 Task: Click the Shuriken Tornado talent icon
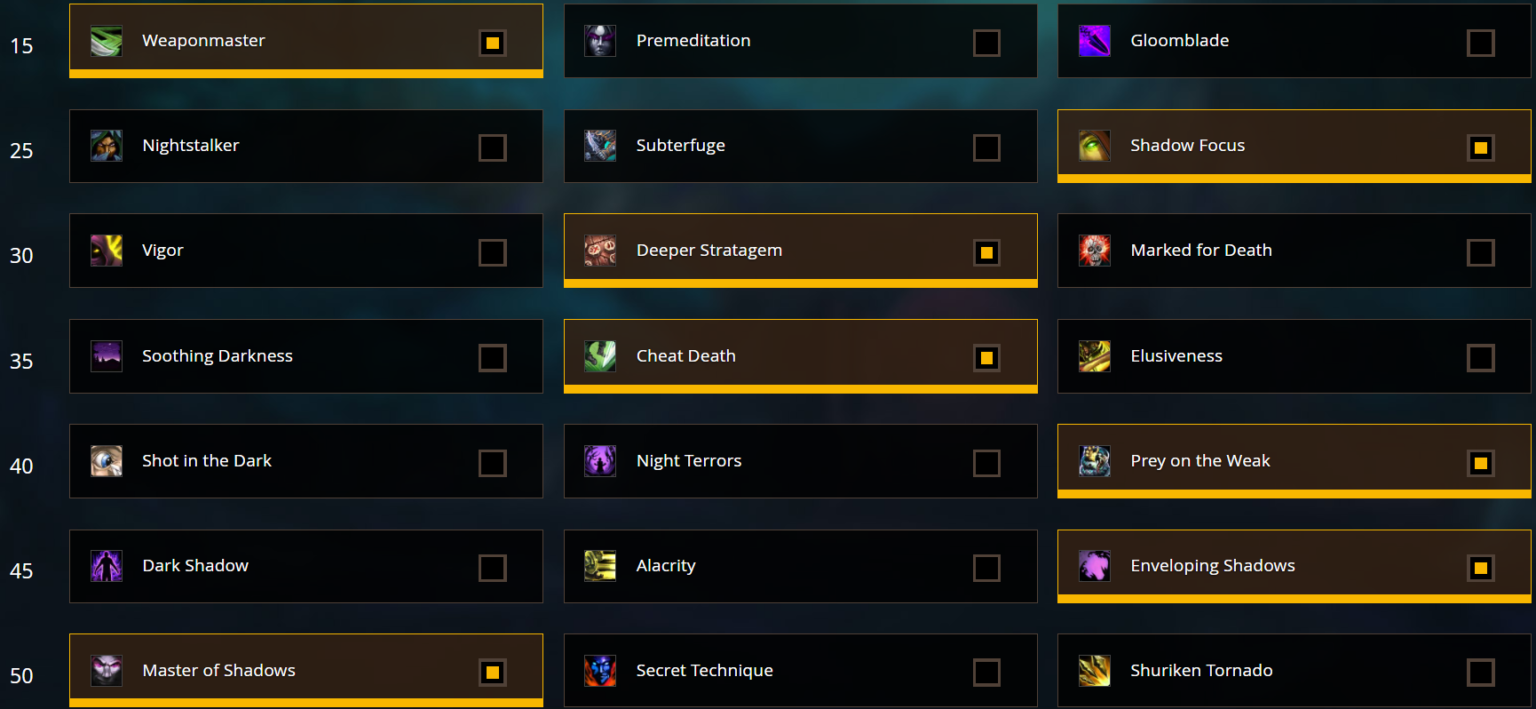click(x=1094, y=671)
